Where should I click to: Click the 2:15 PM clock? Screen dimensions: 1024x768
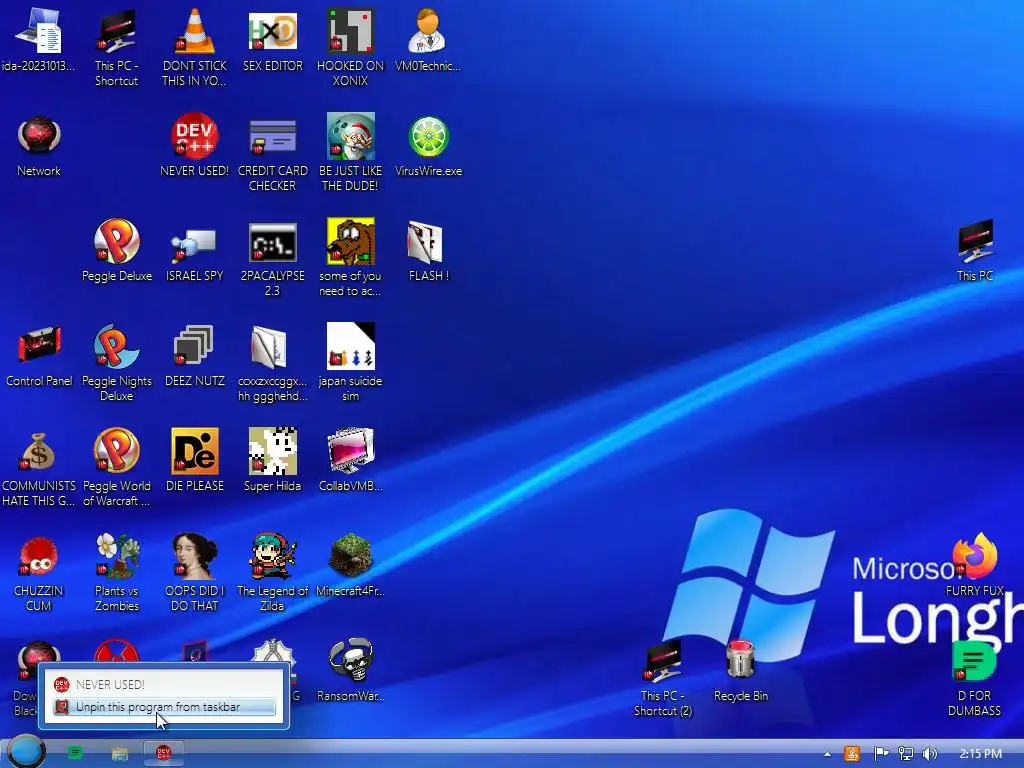coord(981,754)
